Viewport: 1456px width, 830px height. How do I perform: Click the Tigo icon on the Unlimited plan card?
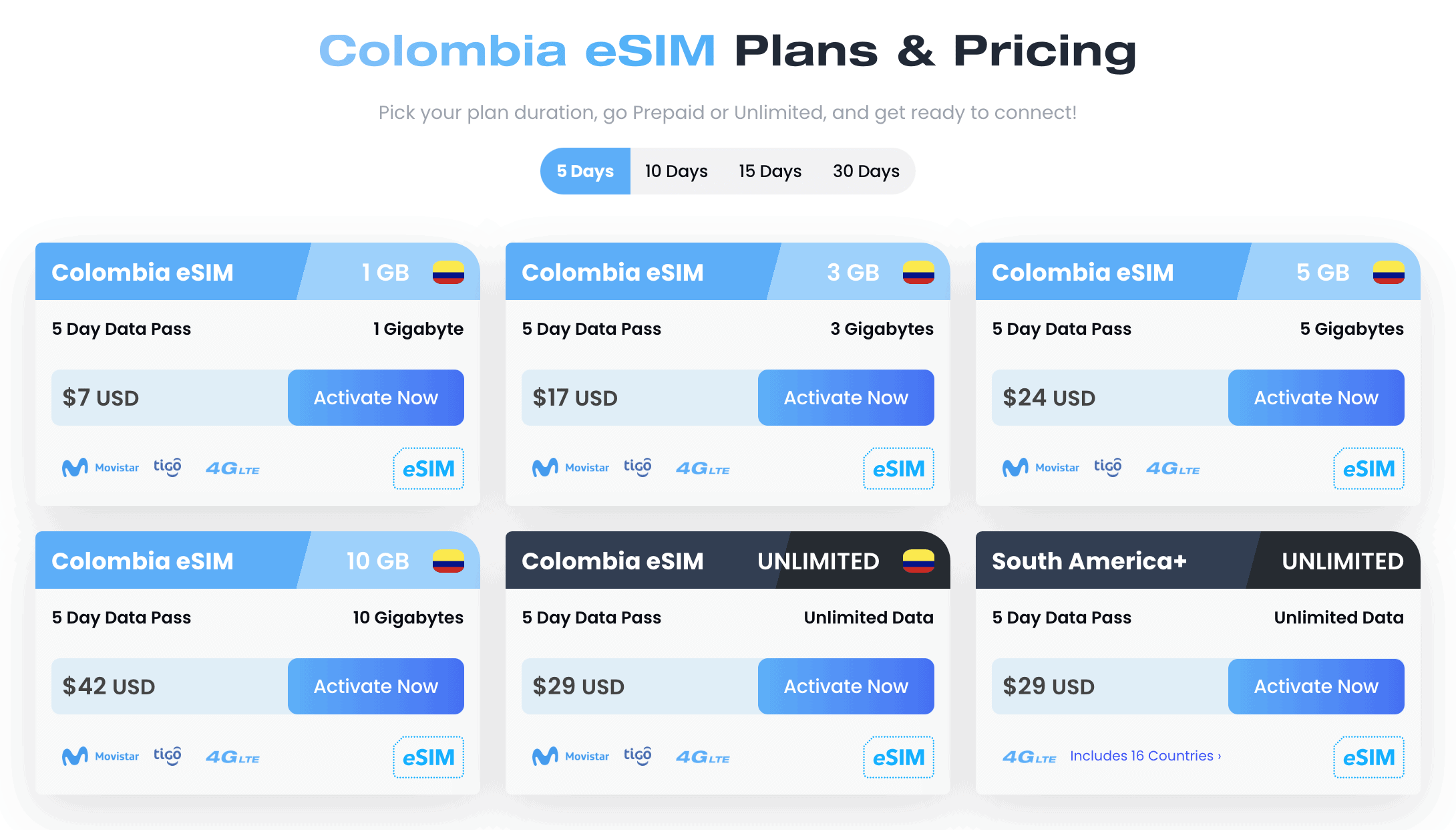click(639, 756)
